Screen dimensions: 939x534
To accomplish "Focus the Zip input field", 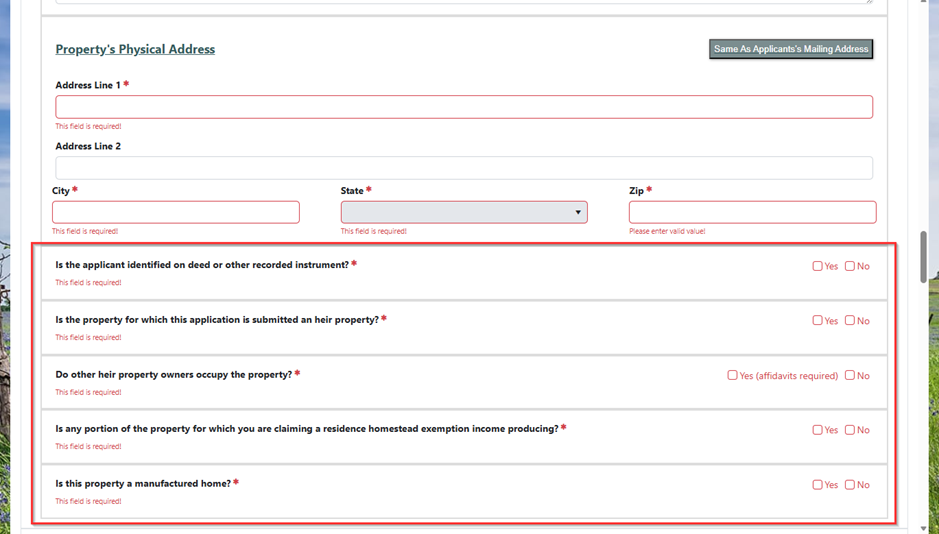I will click(752, 212).
